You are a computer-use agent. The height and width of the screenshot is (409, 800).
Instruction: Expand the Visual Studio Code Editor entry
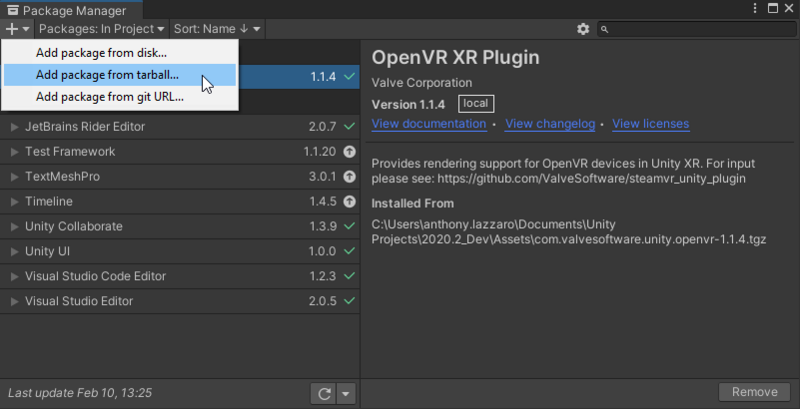[x=14, y=277]
